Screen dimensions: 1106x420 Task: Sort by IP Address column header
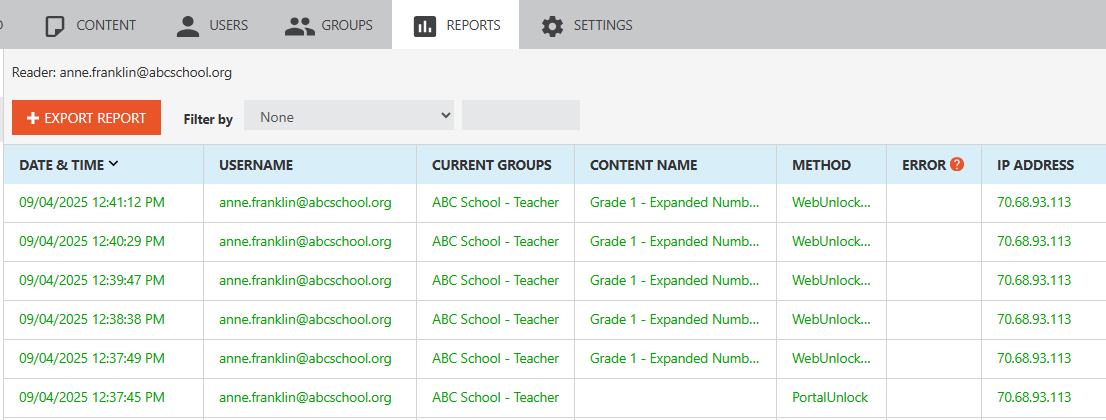tap(1035, 165)
